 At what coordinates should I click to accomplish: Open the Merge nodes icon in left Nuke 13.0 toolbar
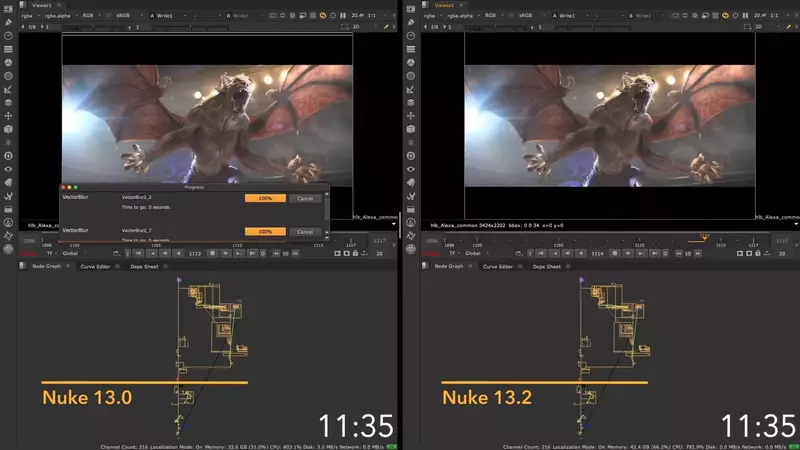pos(8,103)
